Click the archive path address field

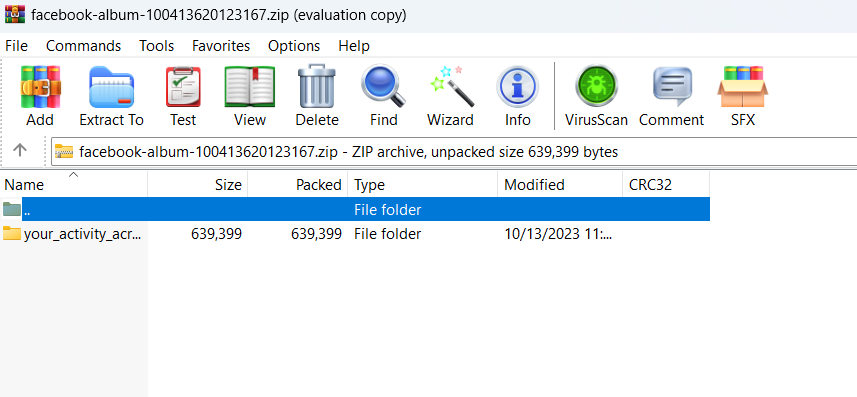[x=454, y=151]
